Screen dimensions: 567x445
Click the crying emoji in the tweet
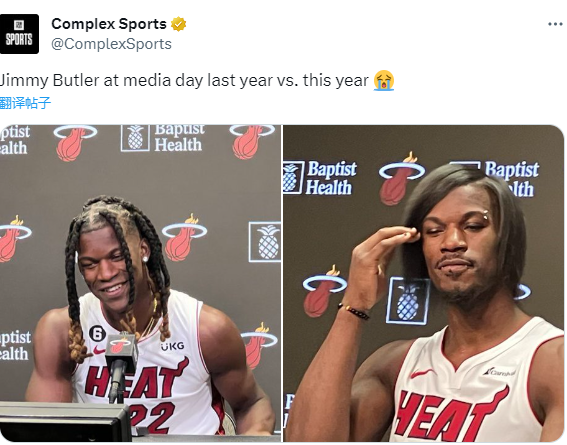[384, 80]
